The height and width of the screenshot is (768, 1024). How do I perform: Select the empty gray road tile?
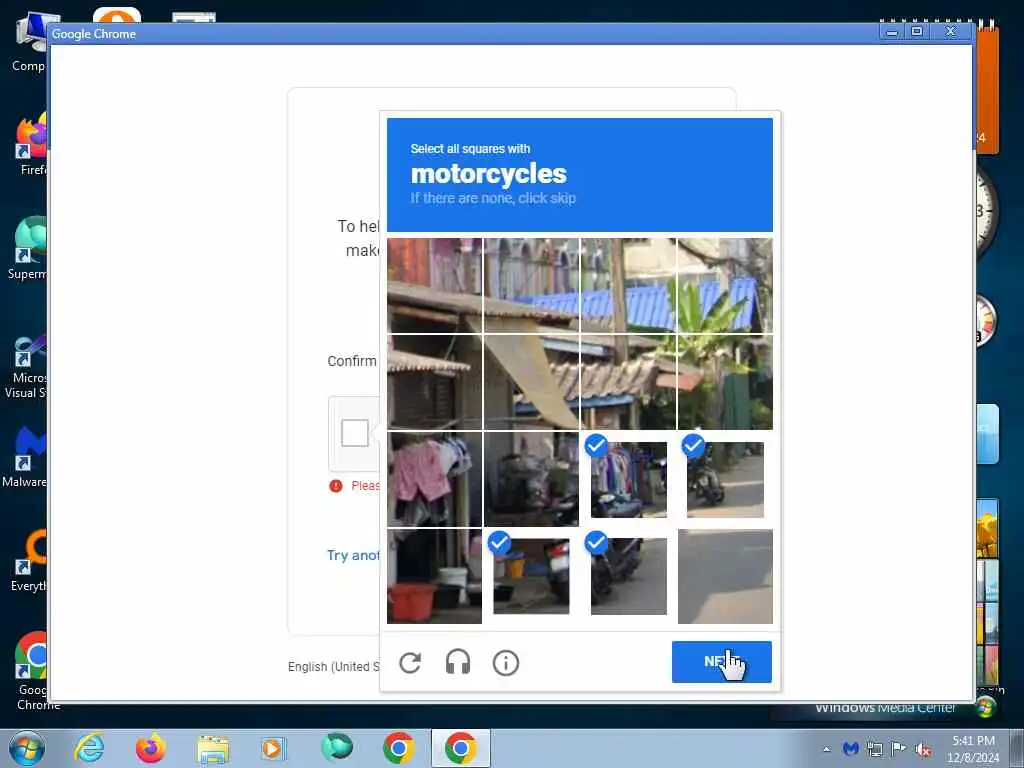(725, 576)
